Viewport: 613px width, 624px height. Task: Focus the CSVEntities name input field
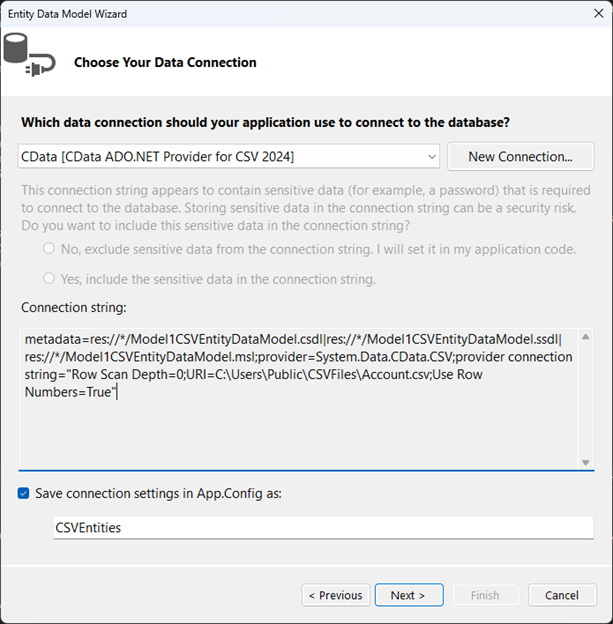(x=323, y=527)
